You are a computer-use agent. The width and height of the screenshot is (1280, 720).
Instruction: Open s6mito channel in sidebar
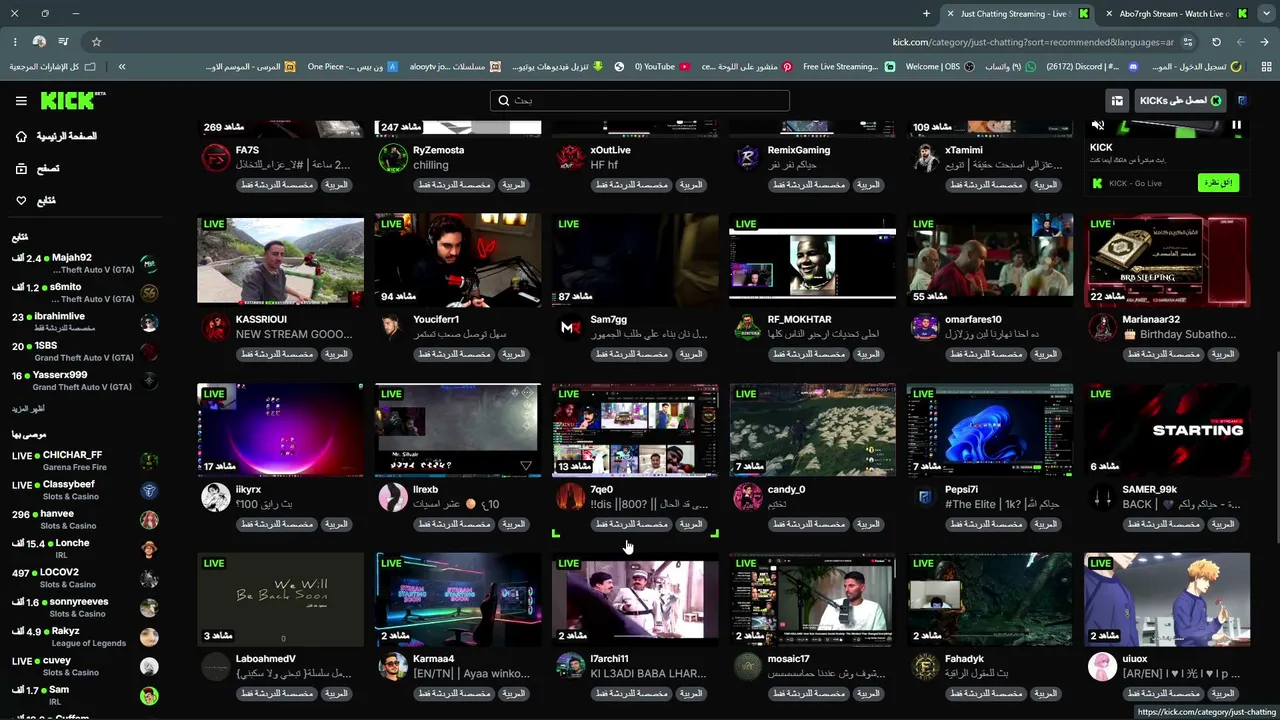coord(85,293)
